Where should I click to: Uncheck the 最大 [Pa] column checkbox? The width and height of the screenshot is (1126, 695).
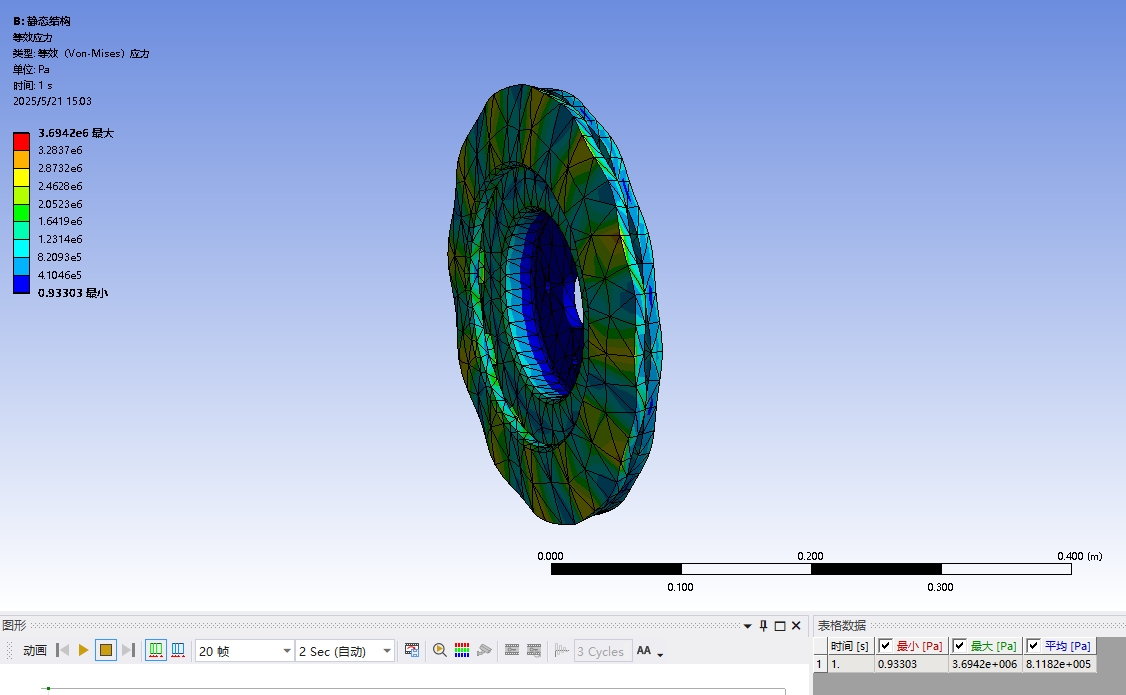point(959,646)
